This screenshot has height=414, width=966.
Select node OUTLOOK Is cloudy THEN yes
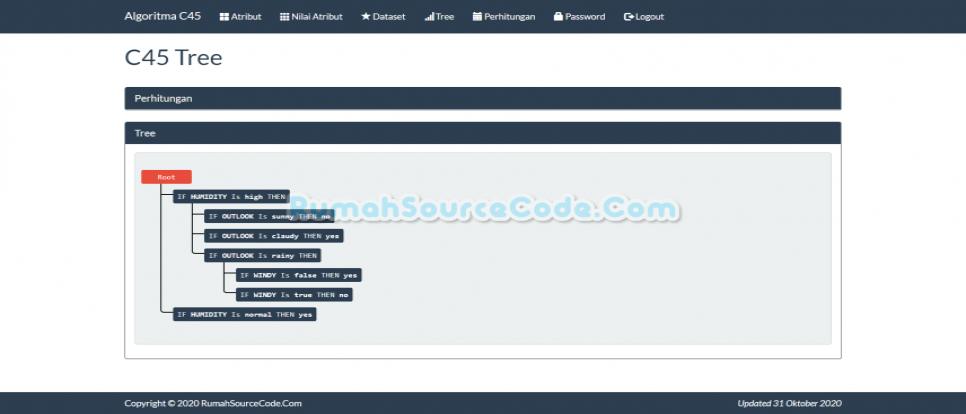(x=274, y=236)
